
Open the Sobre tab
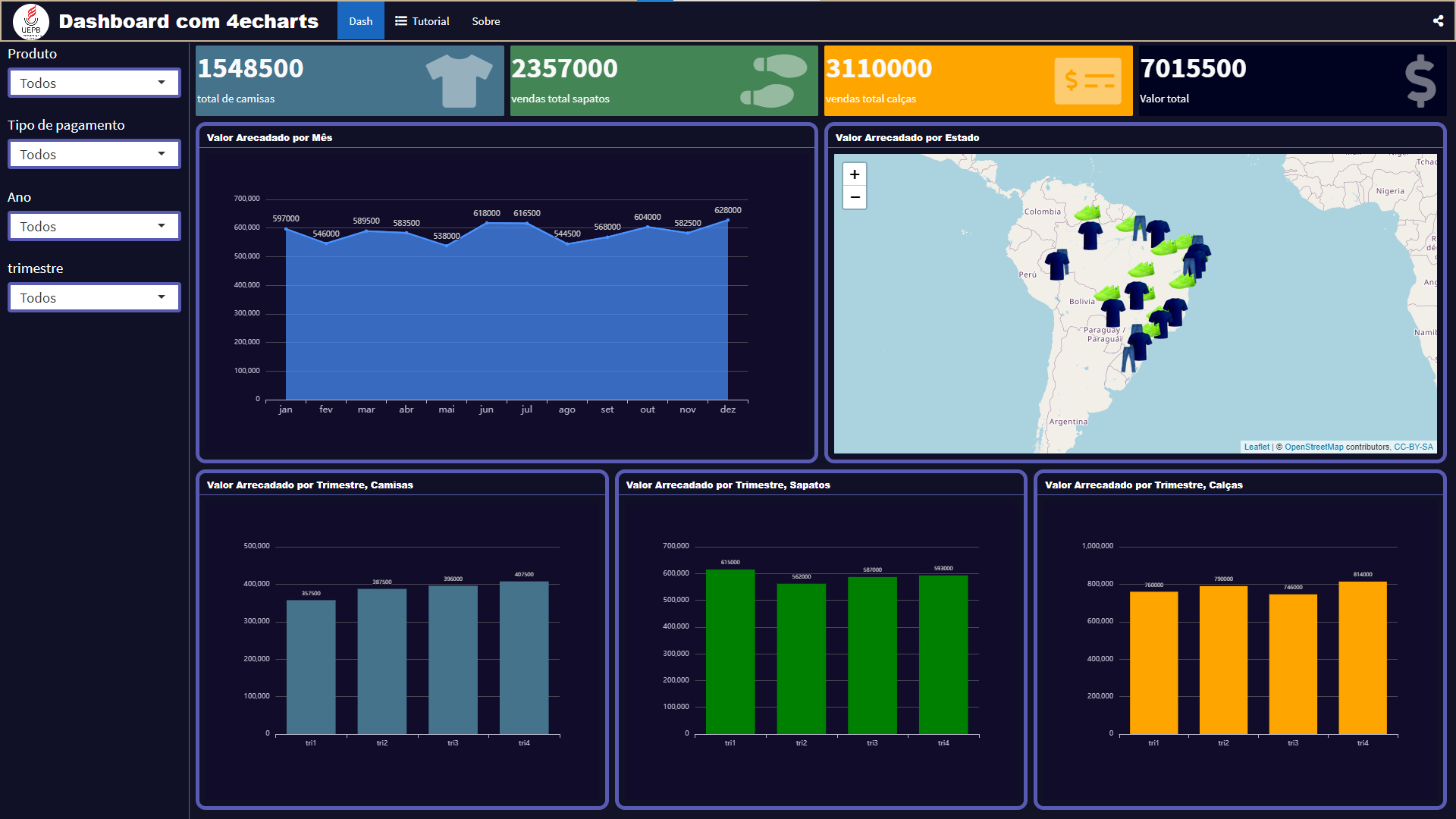pyautogui.click(x=485, y=21)
